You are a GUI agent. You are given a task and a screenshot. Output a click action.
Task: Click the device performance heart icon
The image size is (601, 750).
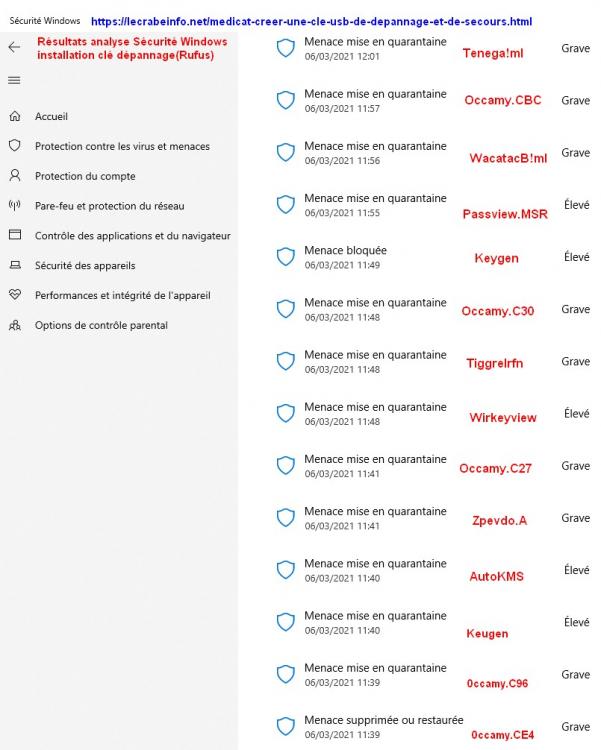coord(14,296)
